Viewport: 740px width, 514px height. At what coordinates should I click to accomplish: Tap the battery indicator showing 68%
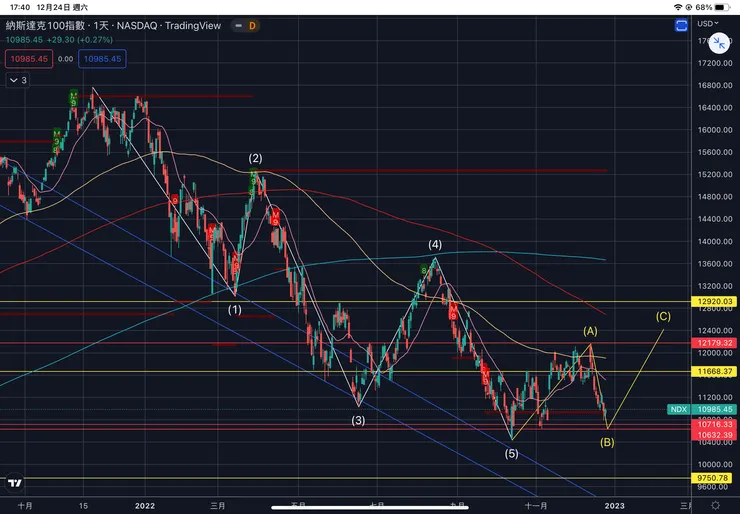(x=713, y=7)
